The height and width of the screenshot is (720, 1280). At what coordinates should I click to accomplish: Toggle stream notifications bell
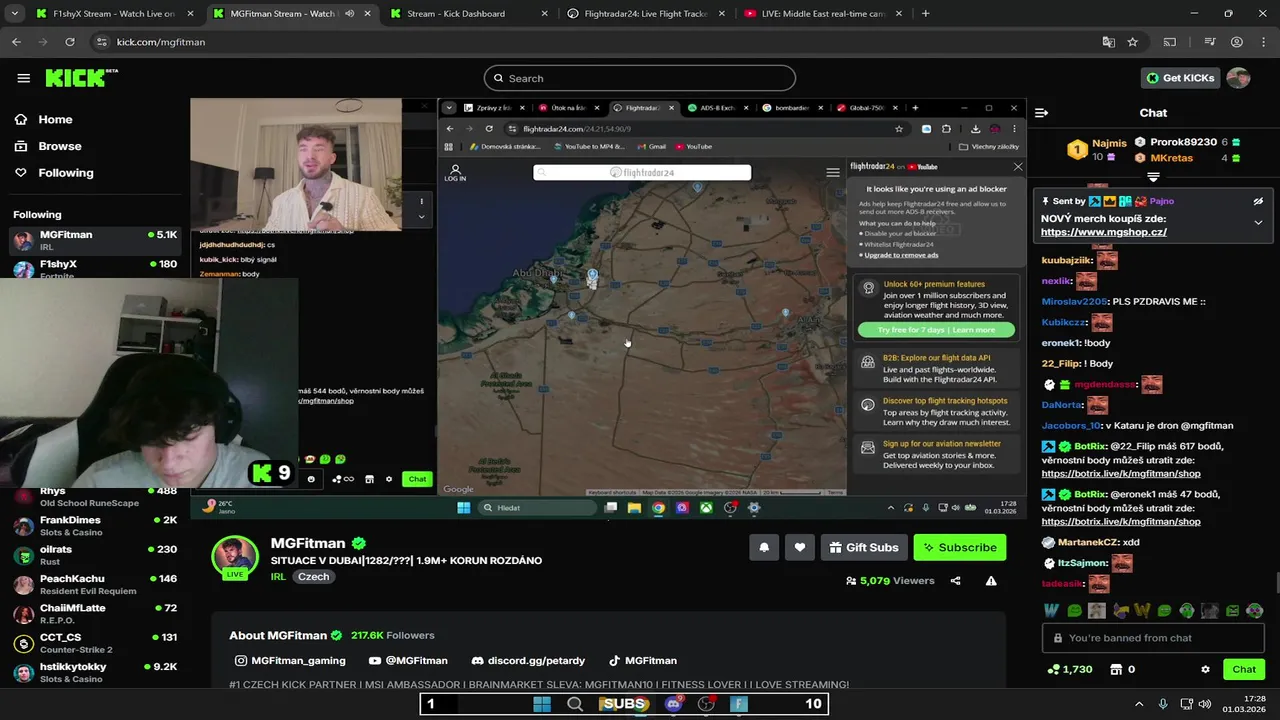tap(764, 547)
